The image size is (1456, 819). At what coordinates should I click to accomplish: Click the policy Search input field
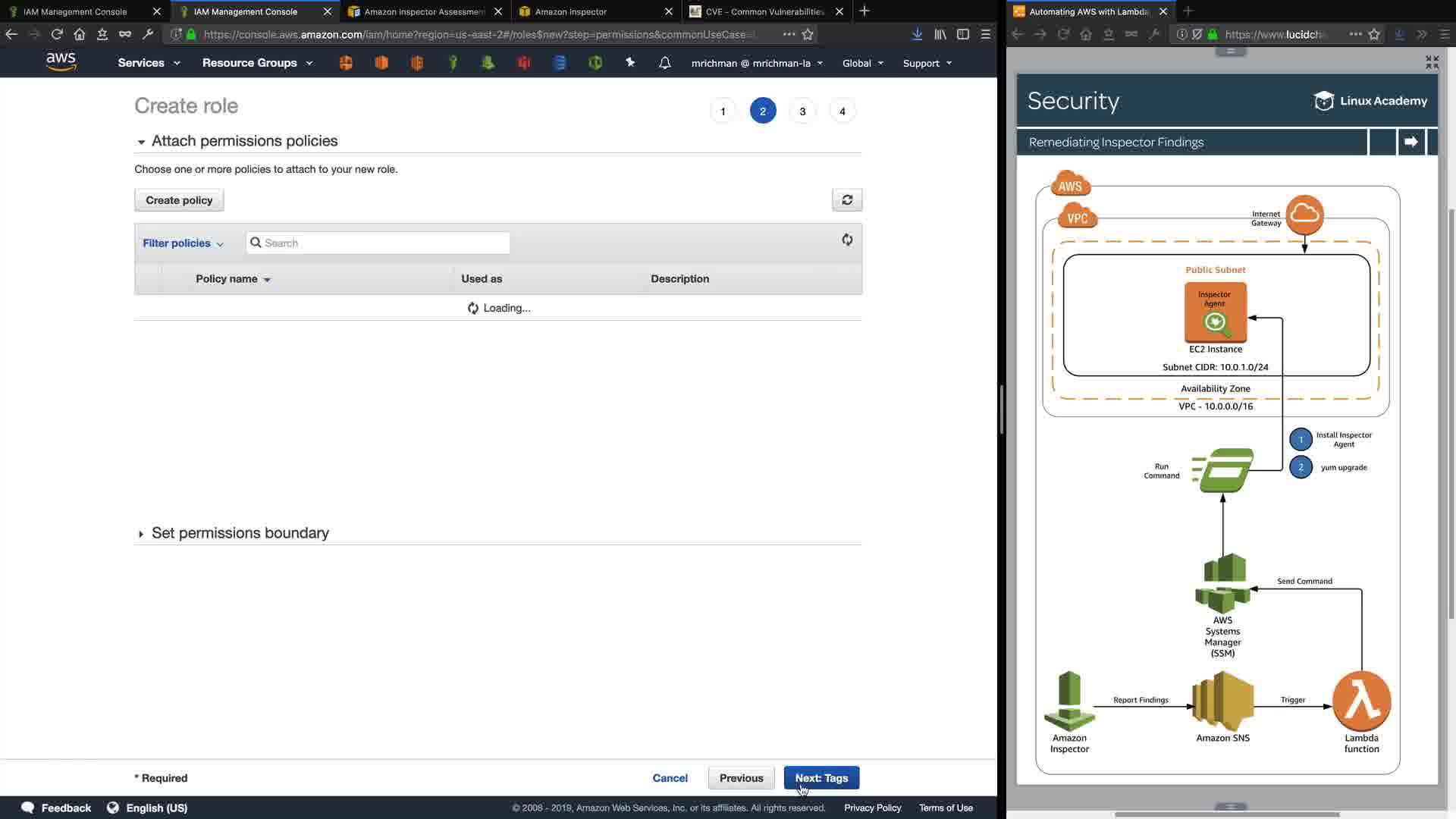(x=378, y=243)
